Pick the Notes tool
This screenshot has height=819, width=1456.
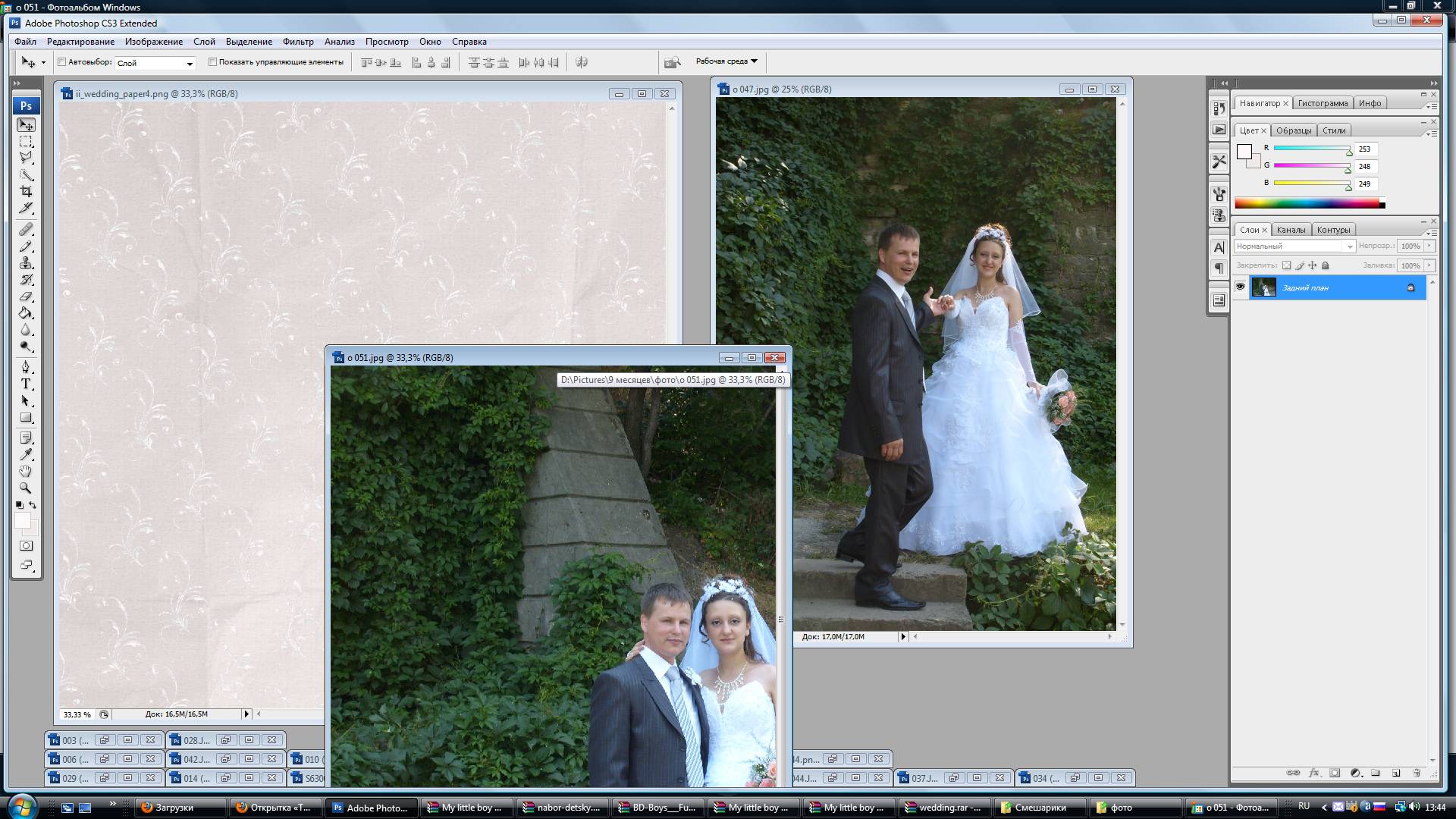[x=26, y=438]
